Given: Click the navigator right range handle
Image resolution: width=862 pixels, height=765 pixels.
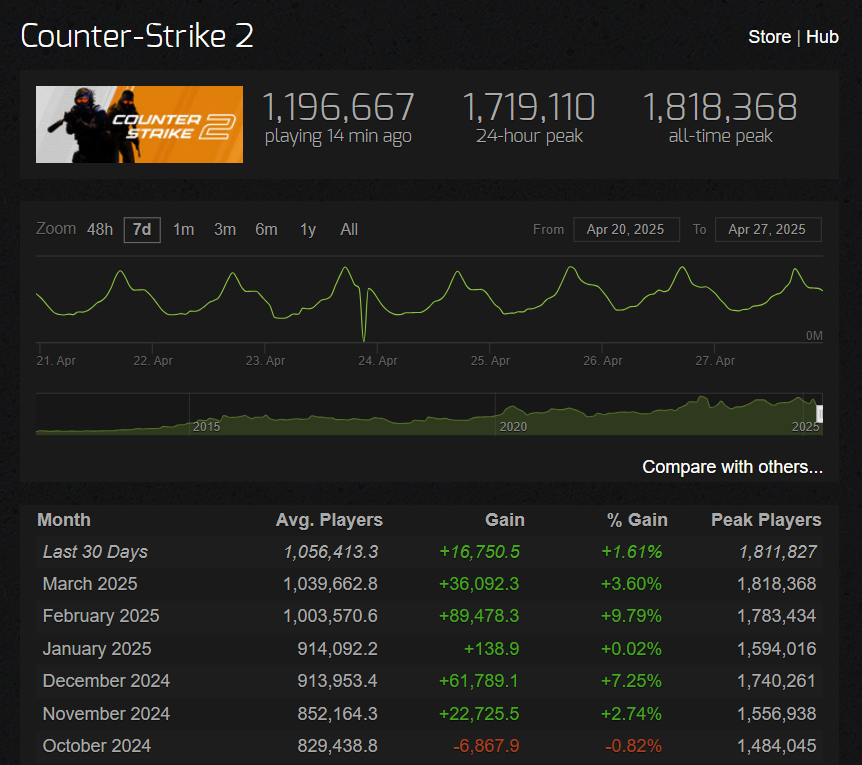Looking at the screenshot, I should click(x=820, y=414).
